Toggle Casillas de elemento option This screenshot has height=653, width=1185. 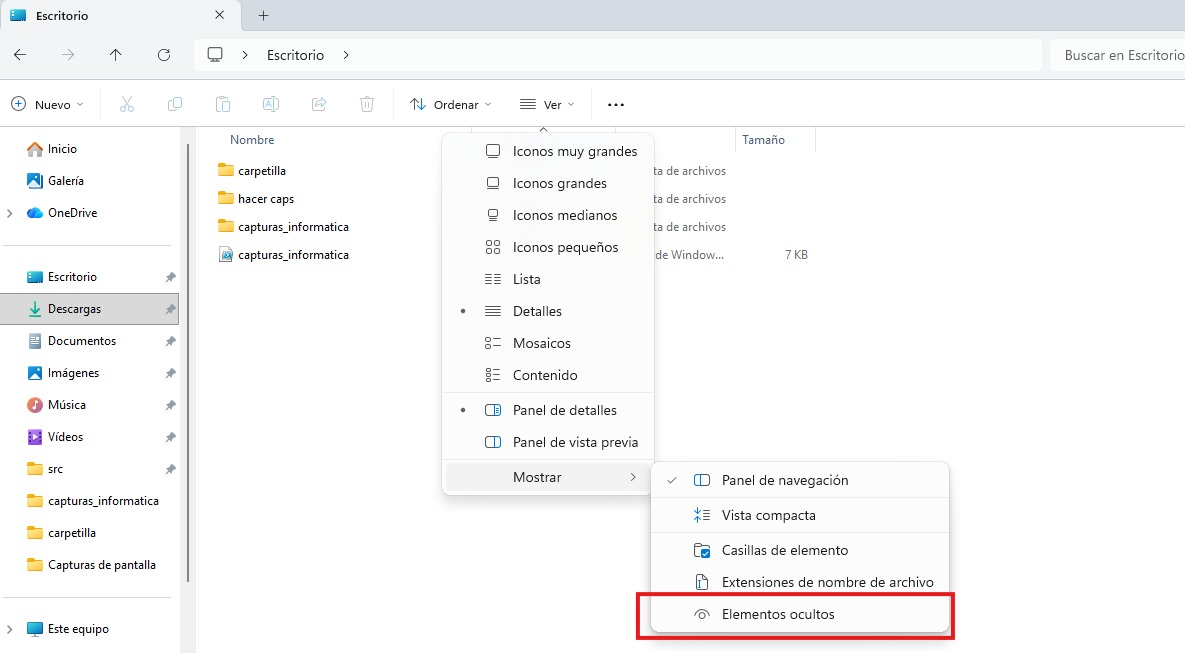click(800, 550)
